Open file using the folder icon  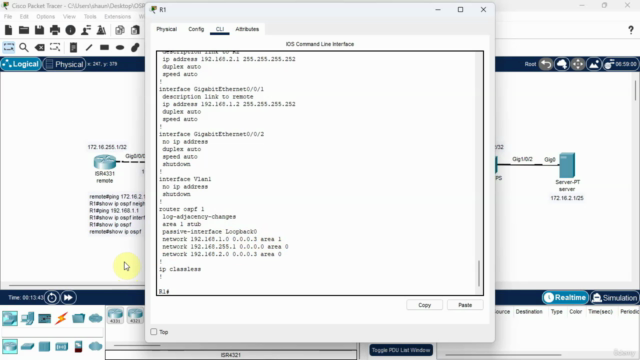[x=24, y=30]
